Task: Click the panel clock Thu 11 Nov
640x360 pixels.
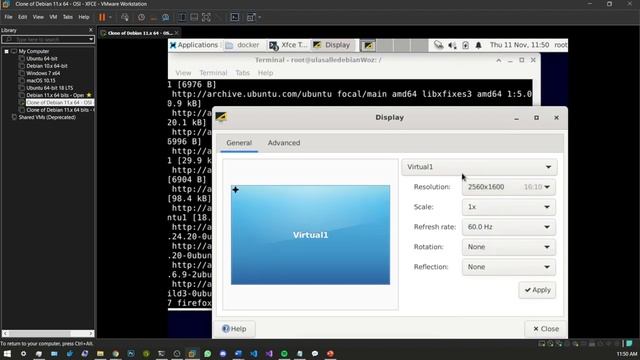Action: [x=519, y=45]
